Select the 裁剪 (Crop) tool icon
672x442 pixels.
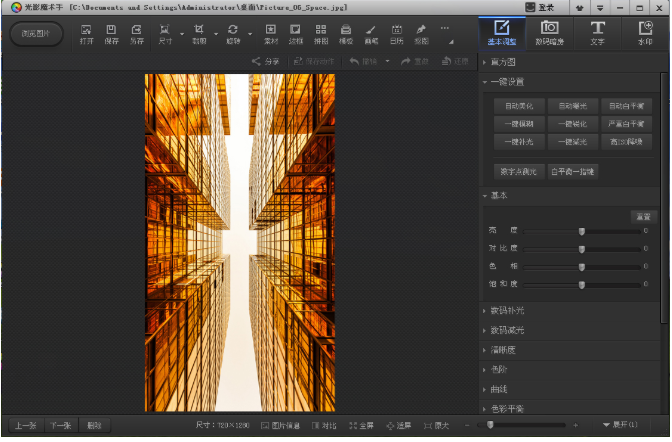pyautogui.click(x=200, y=34)
